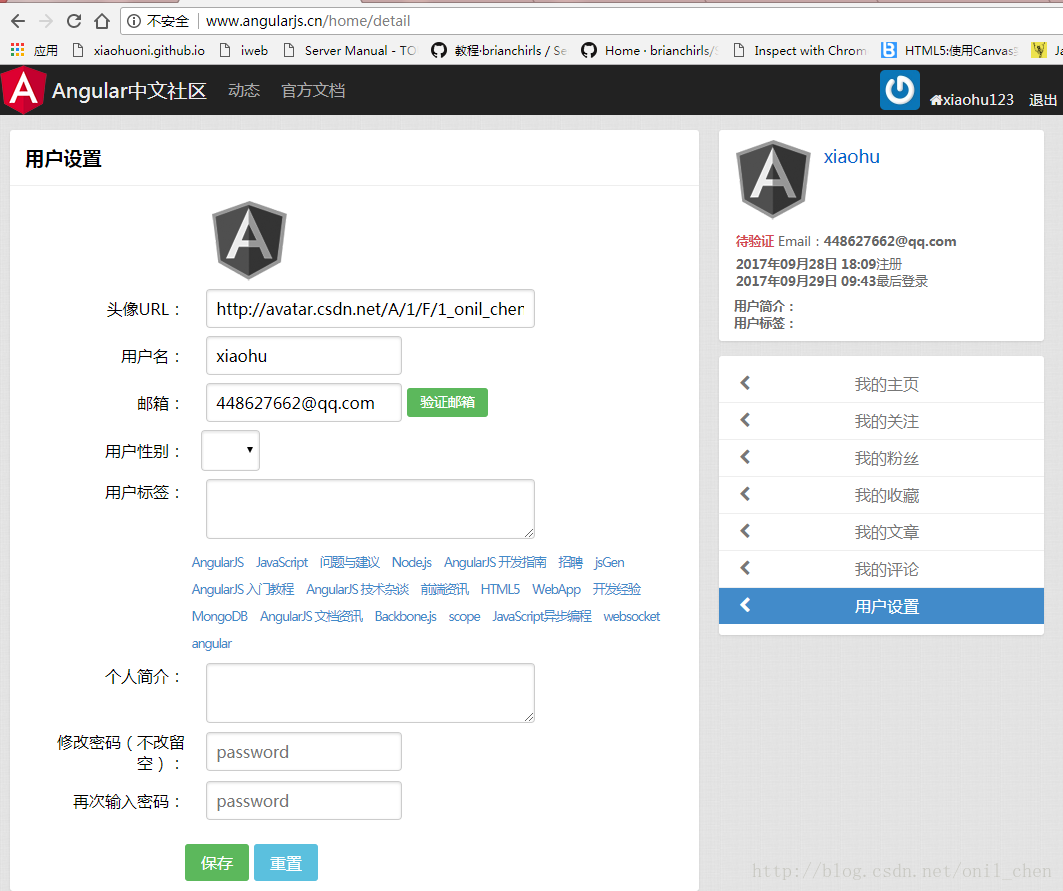Add the scope tag

464,616
